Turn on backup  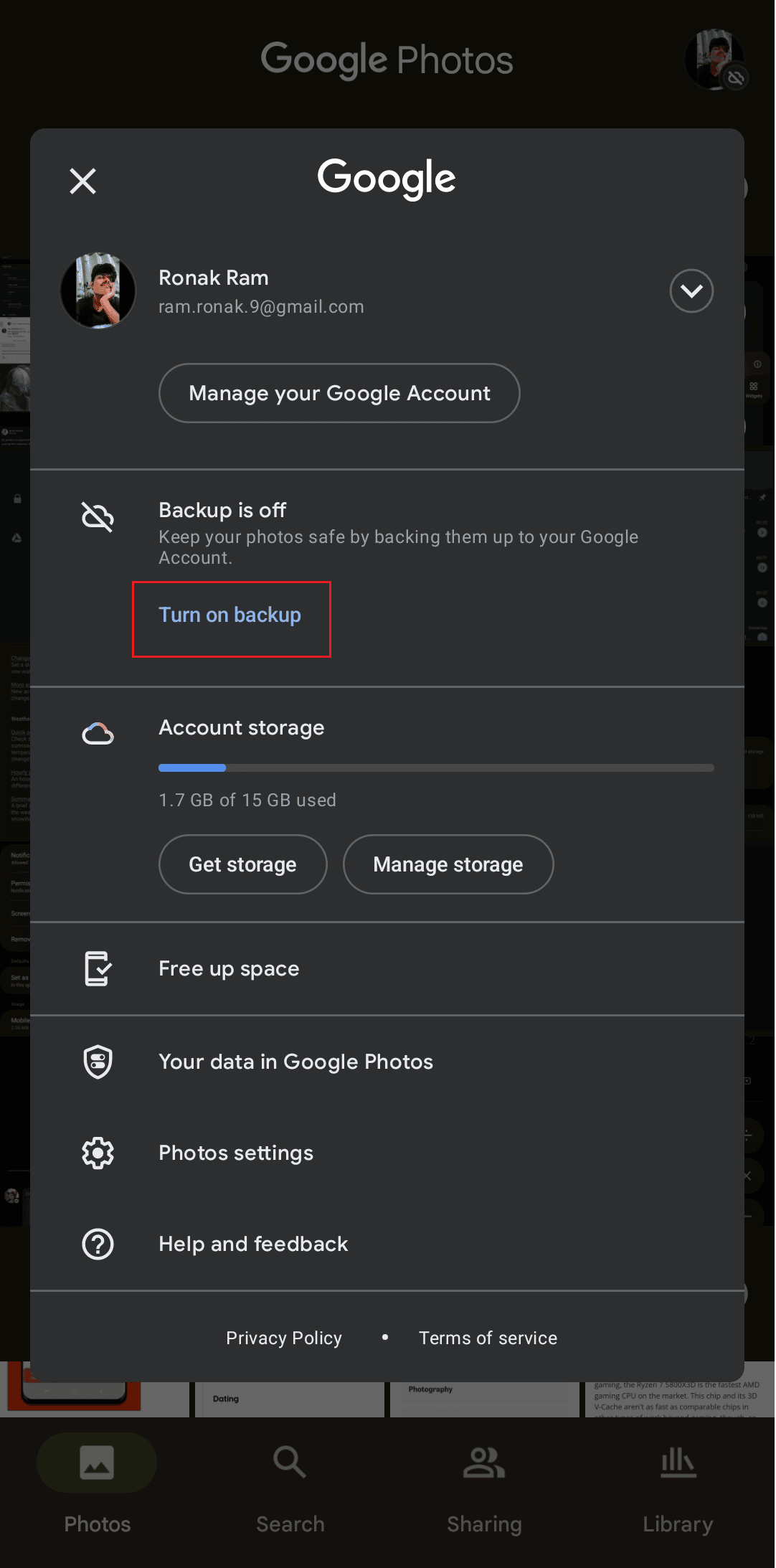[230, 615]
